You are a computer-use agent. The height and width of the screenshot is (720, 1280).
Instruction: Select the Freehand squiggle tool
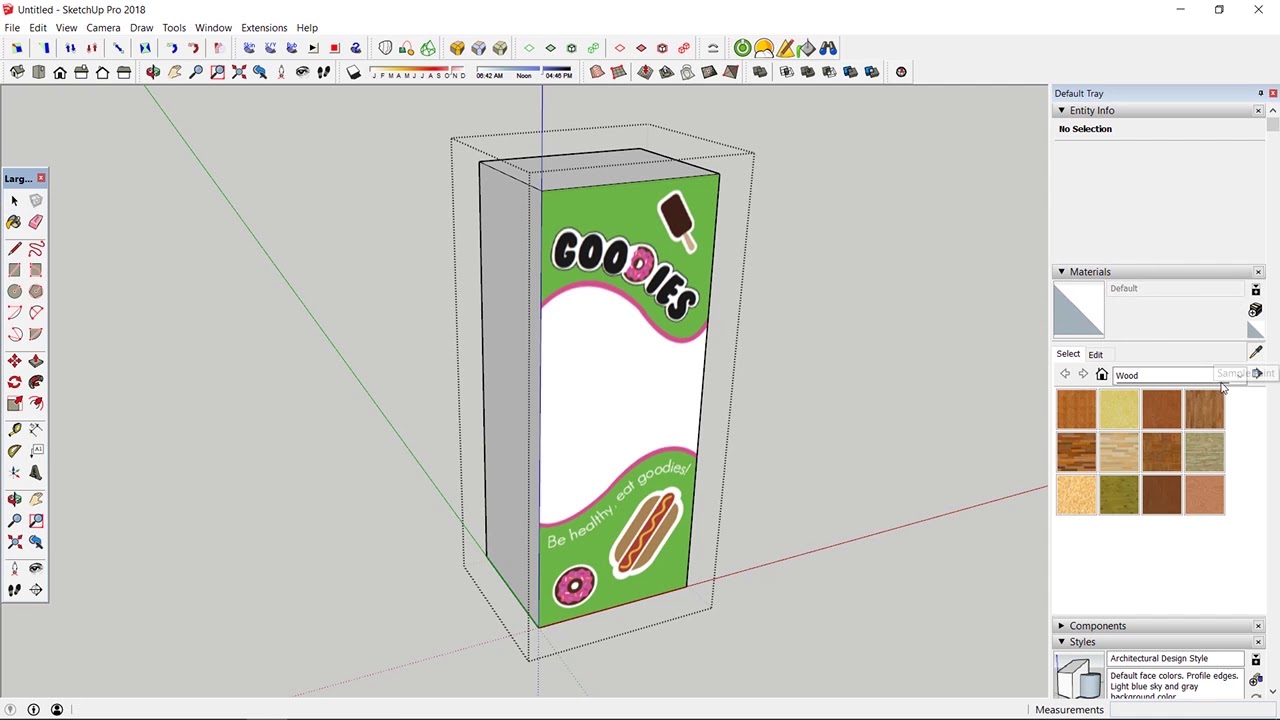pos(36,248)
